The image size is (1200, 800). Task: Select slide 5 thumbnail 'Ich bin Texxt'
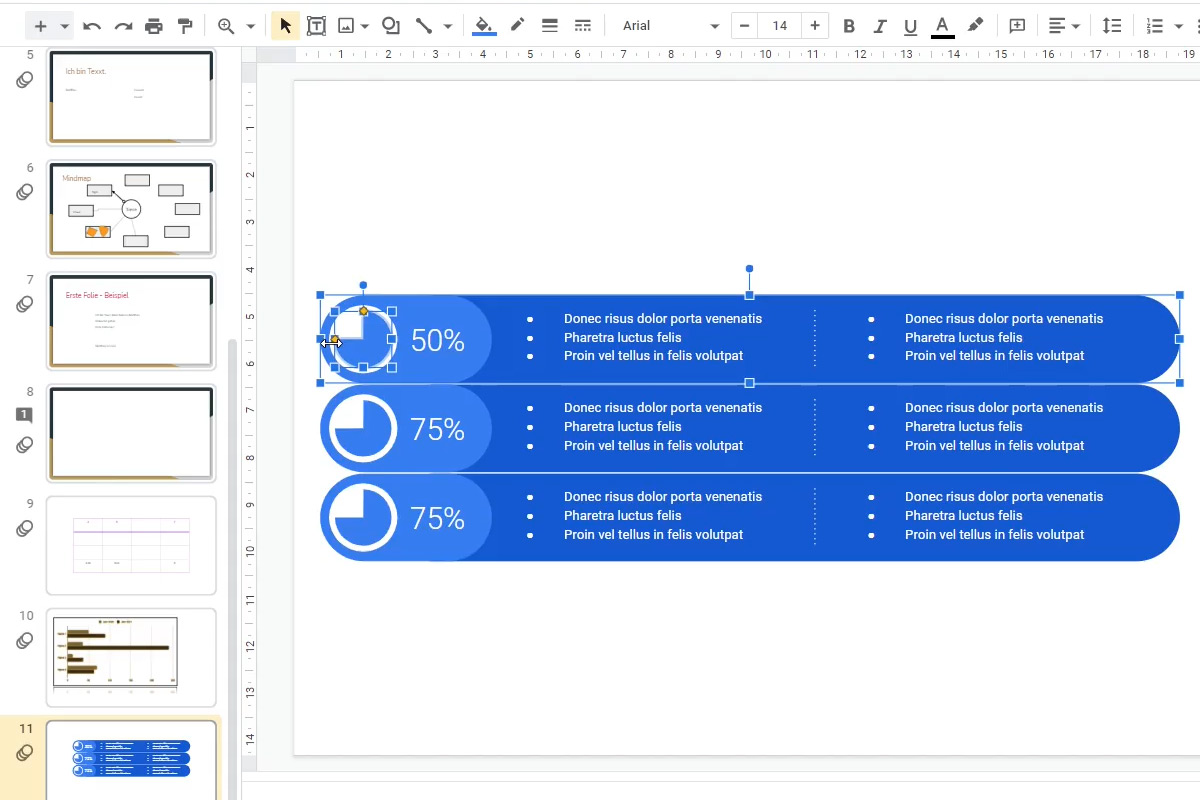click(x=131, y=97)
